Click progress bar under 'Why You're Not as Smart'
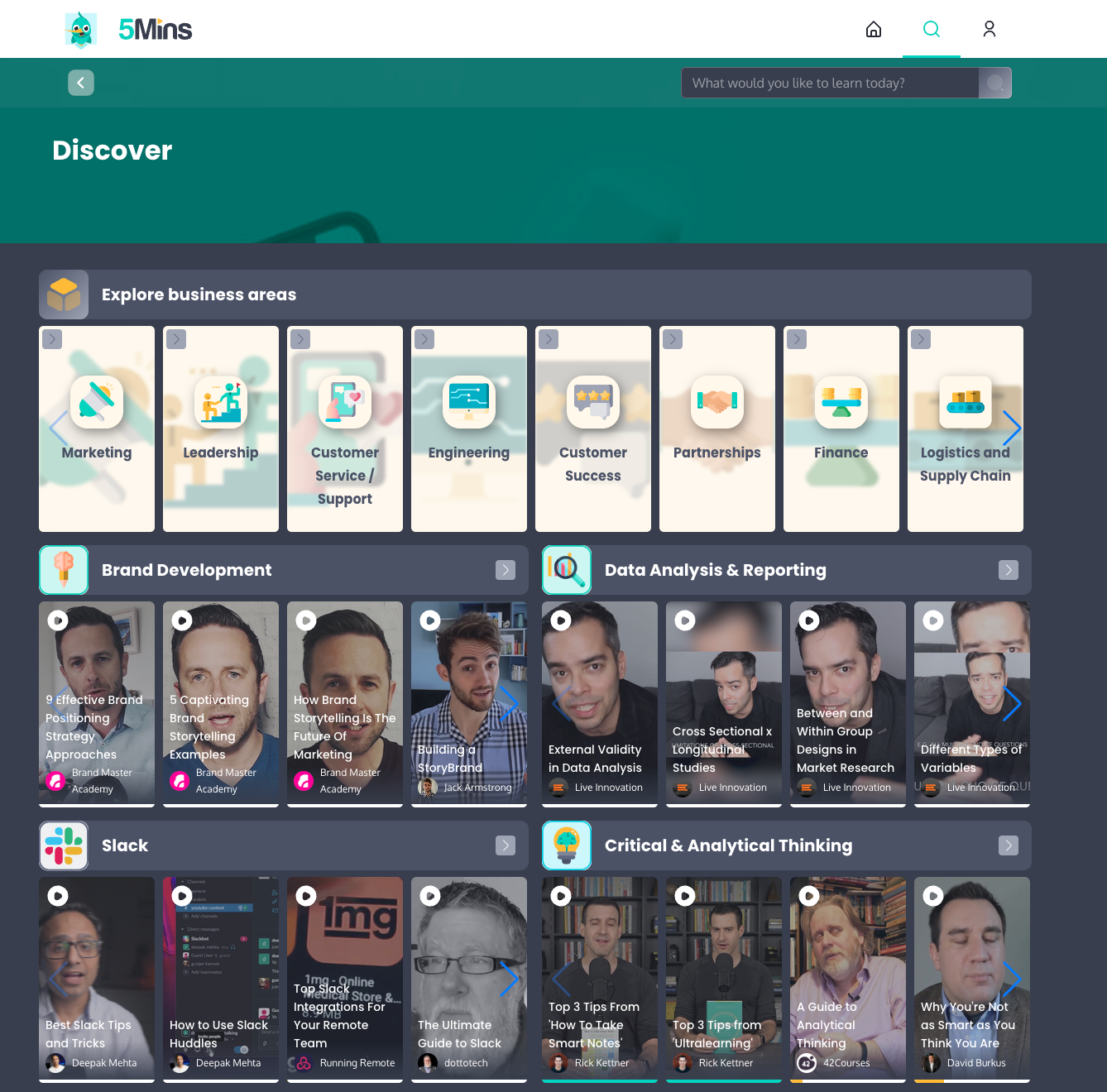 click(x=972, y=1080)
